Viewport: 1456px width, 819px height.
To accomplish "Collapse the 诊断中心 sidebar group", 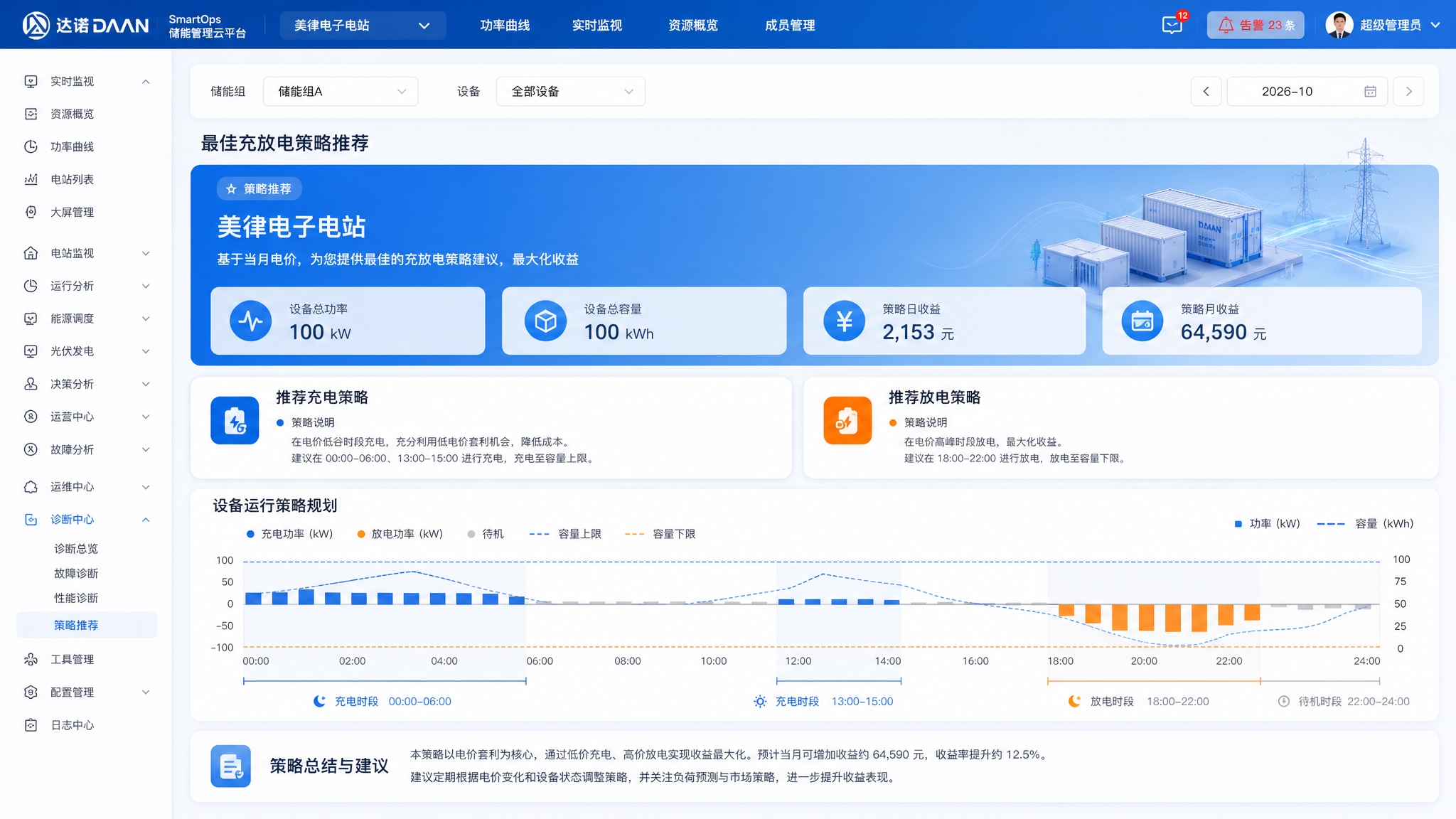I will click(86, 520).
